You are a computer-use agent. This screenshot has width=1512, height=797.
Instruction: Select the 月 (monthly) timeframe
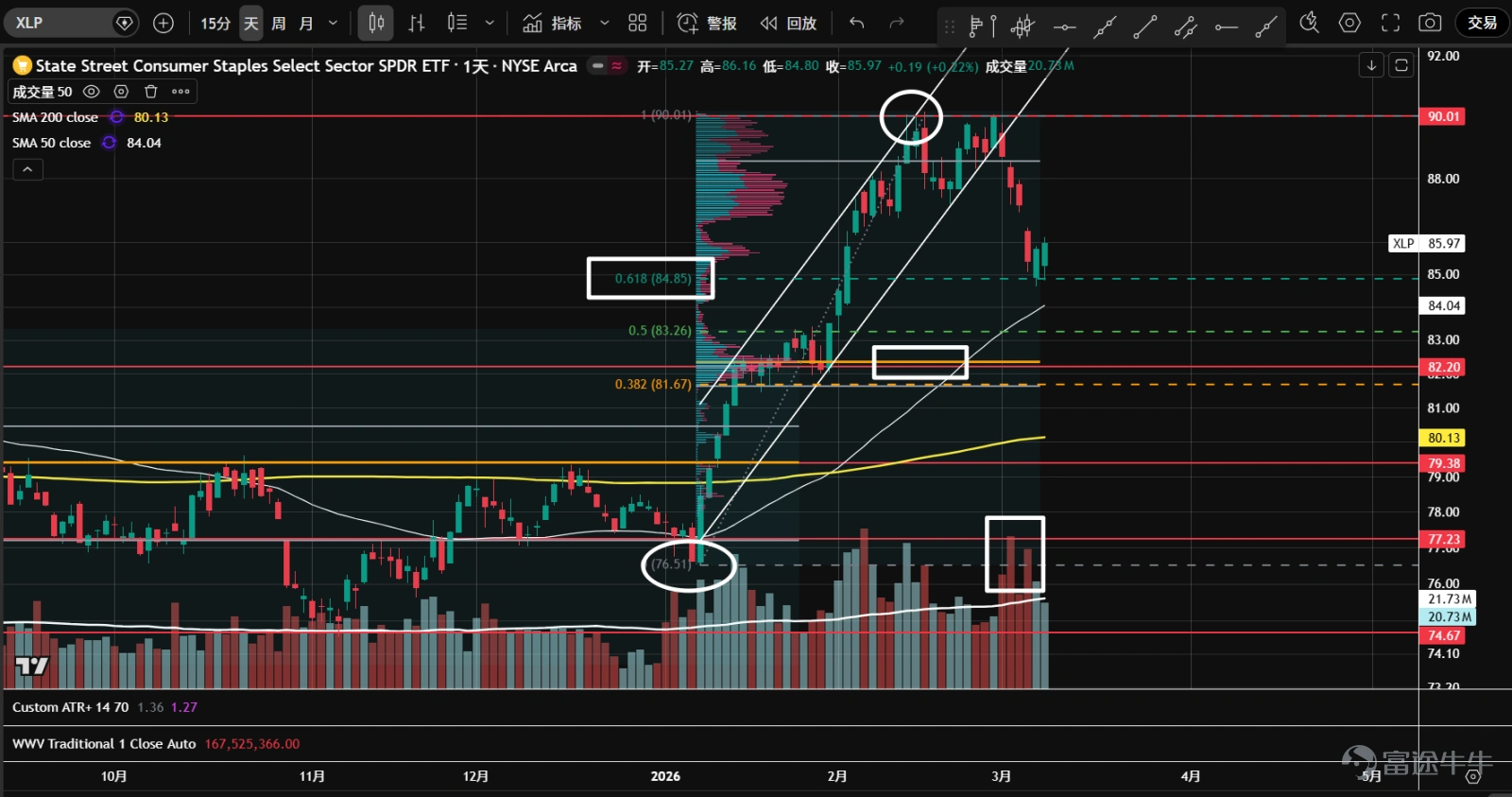(306, 23)
